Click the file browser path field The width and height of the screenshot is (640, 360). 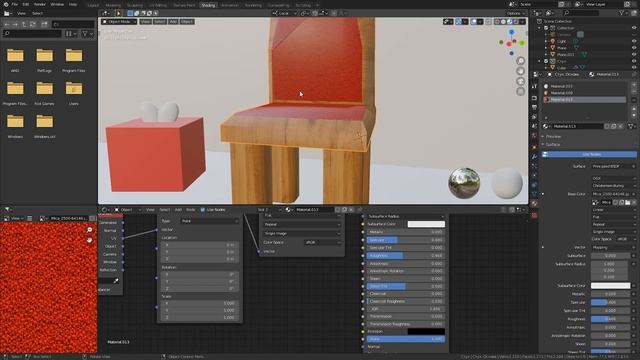pos(73,24)
